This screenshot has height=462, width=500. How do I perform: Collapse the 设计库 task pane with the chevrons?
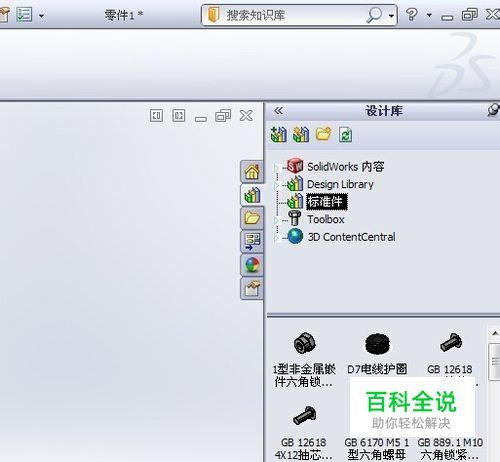pyautogui.click(x=279, y=110)
